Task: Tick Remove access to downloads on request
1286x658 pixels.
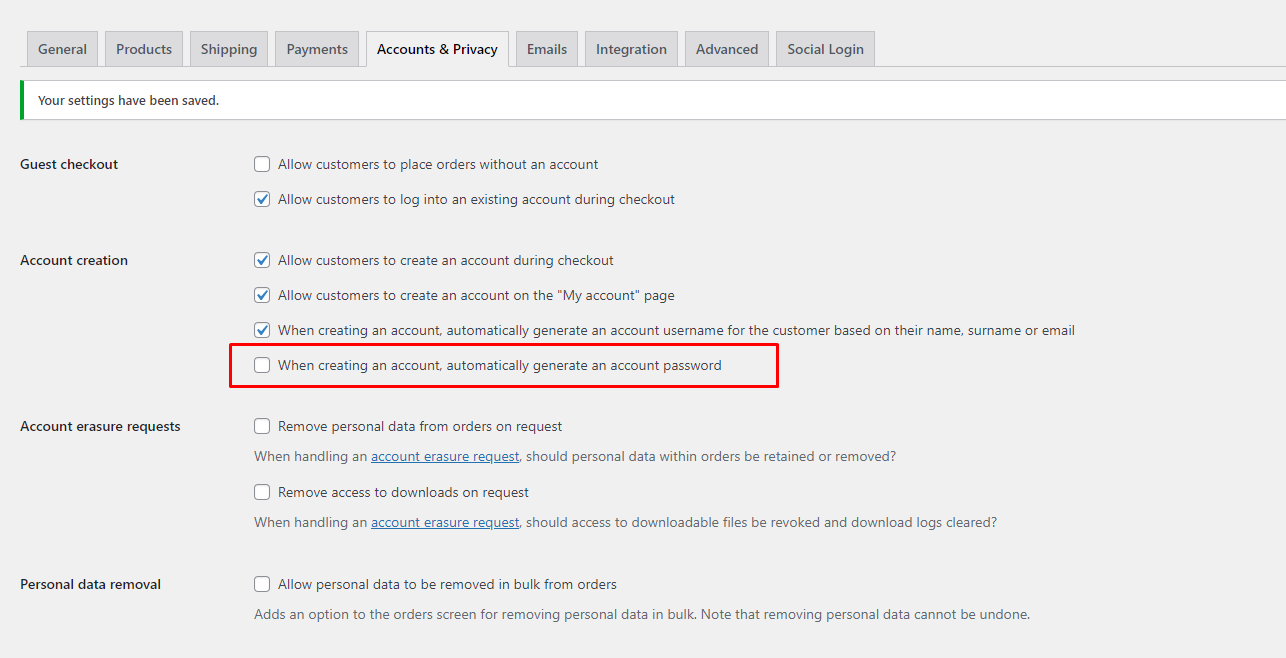Action: pos(262,492)
